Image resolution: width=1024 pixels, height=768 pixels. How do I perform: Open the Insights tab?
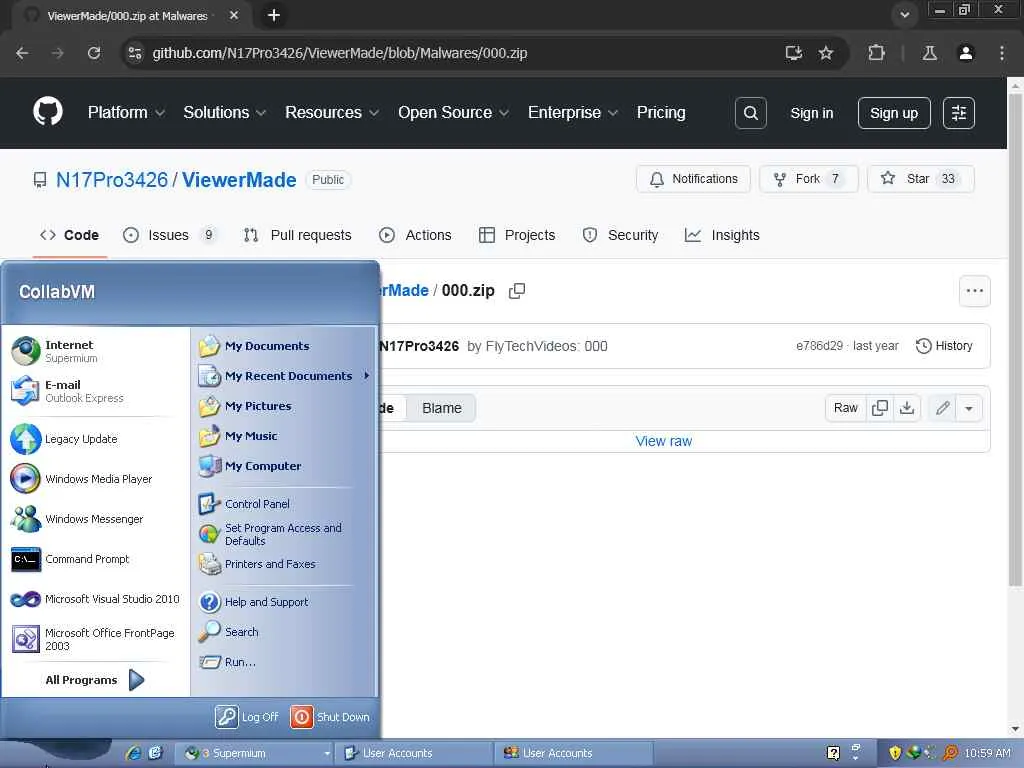click(722, 235)
